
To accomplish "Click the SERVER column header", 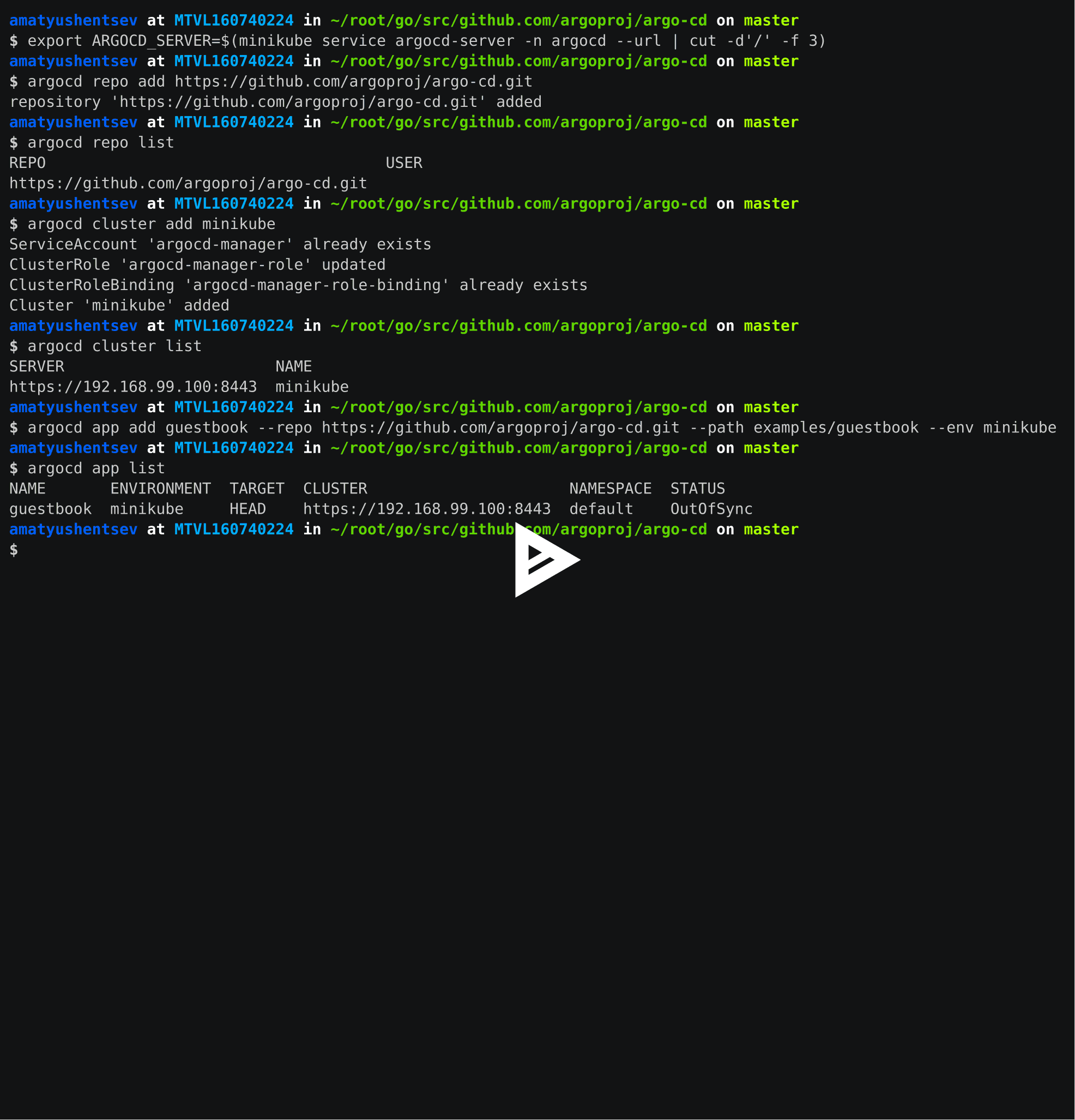I will point(37,367).
